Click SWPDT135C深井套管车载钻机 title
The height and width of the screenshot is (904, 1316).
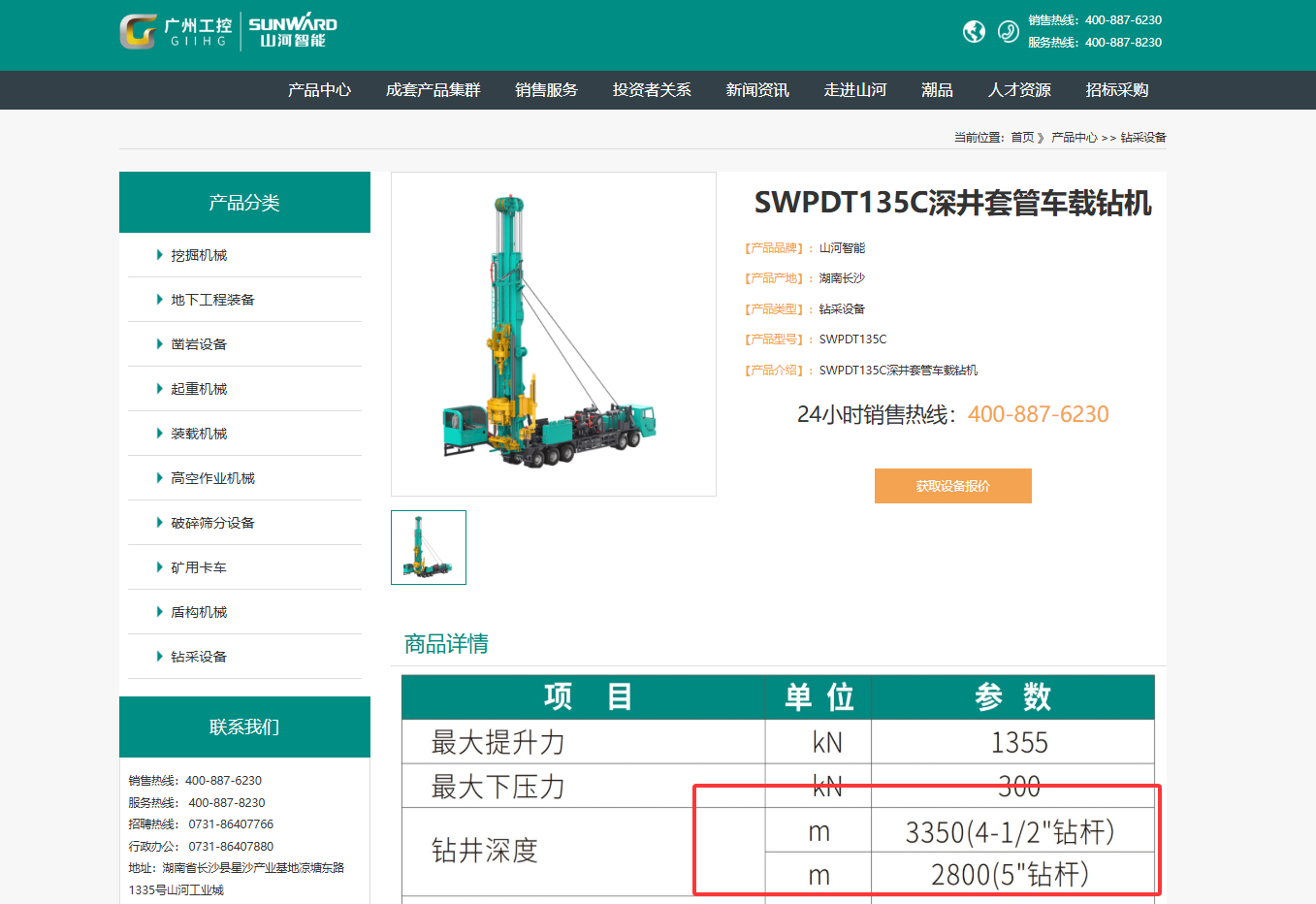click(x=953, y=203)
